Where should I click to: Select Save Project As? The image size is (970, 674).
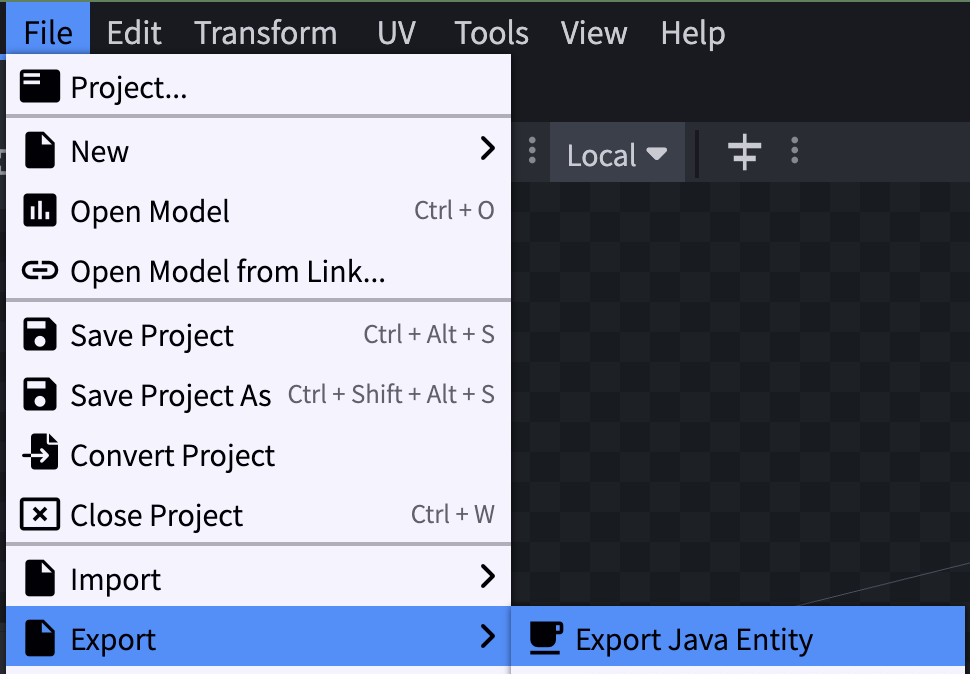[x=170, y=394]
